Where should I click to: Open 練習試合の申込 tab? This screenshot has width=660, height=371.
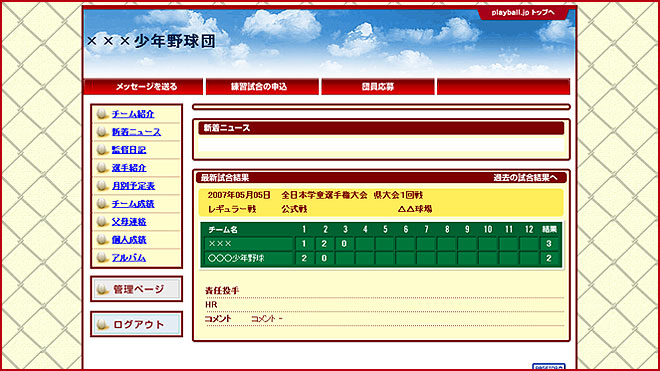tap(262, 87)
